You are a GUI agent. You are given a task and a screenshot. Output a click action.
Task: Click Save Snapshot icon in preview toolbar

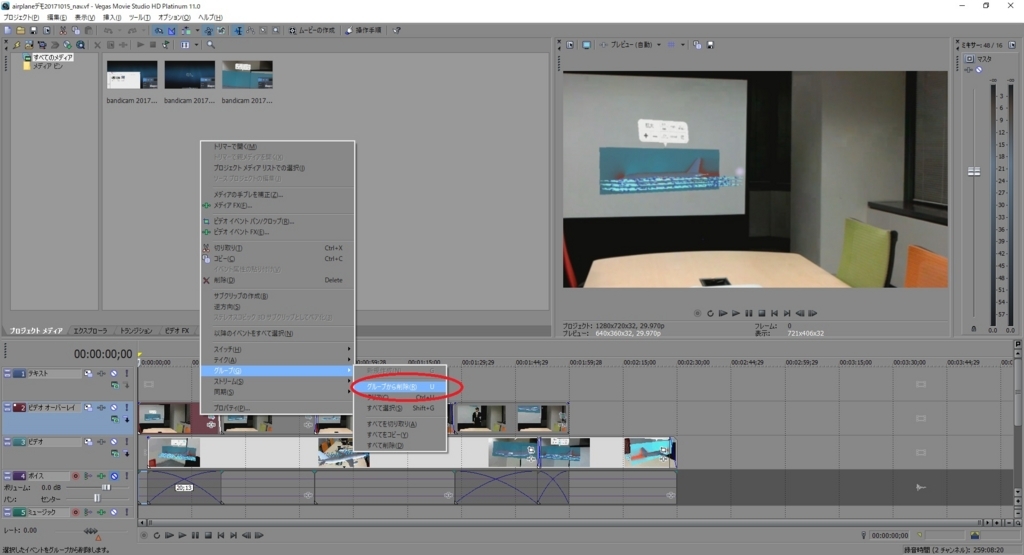pos(711,45)
